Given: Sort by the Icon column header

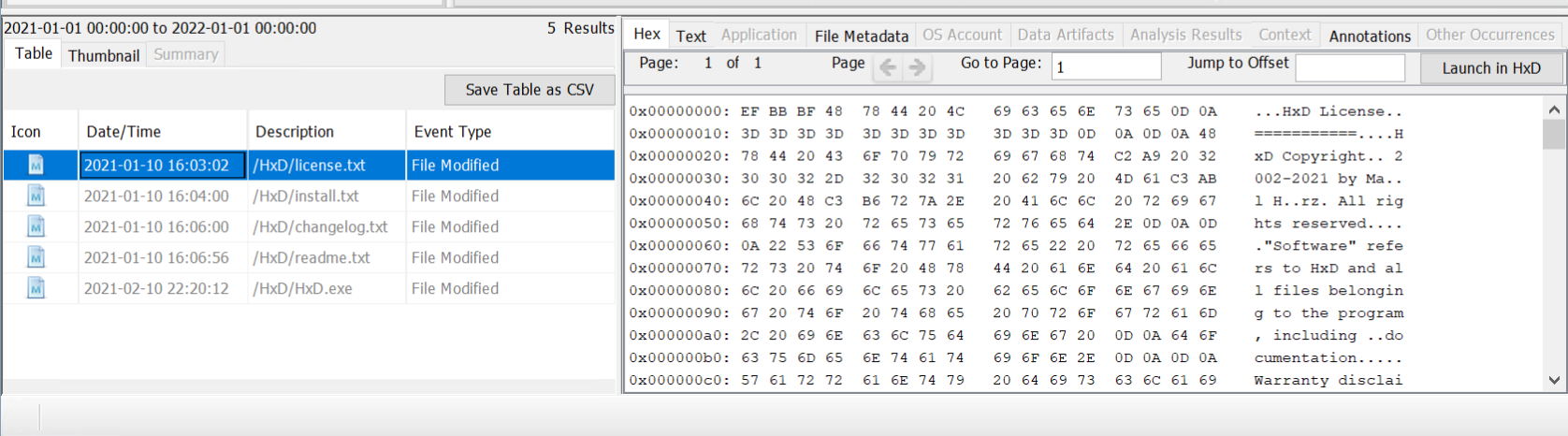Looking at the screenshot, I should pyautogui.click(x=41, y=132).
